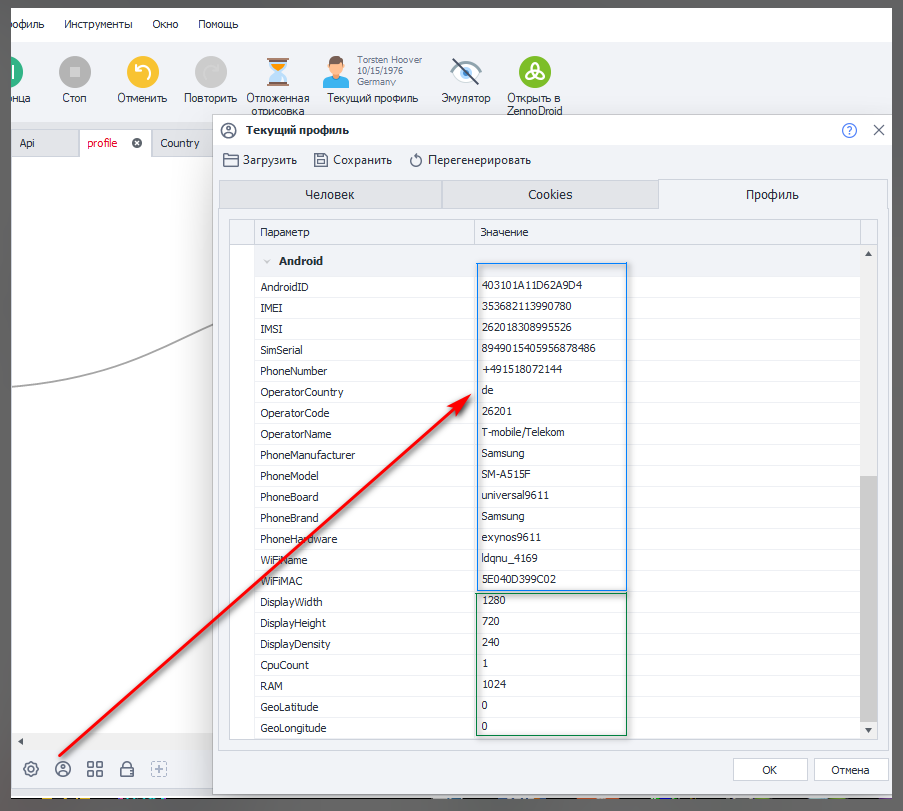Click the Значение column header
The height and width of the screenshot is (811, 903).
(667, 232)
